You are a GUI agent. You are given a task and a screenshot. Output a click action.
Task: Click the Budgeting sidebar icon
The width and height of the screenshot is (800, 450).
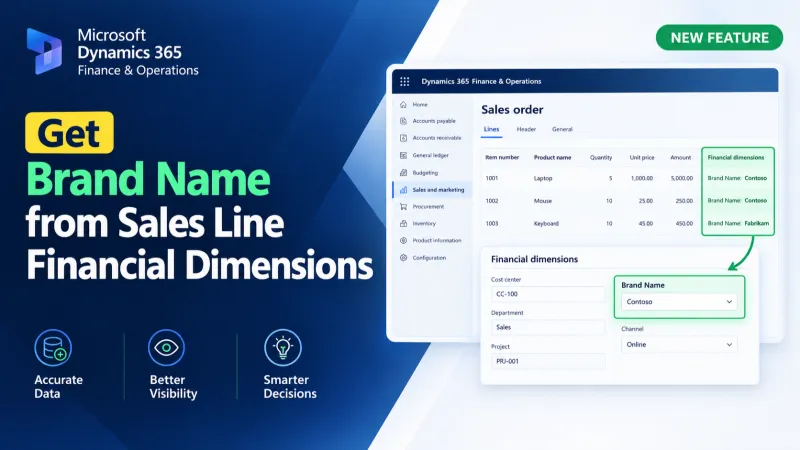pyautogui.click(x=403, y=172)
